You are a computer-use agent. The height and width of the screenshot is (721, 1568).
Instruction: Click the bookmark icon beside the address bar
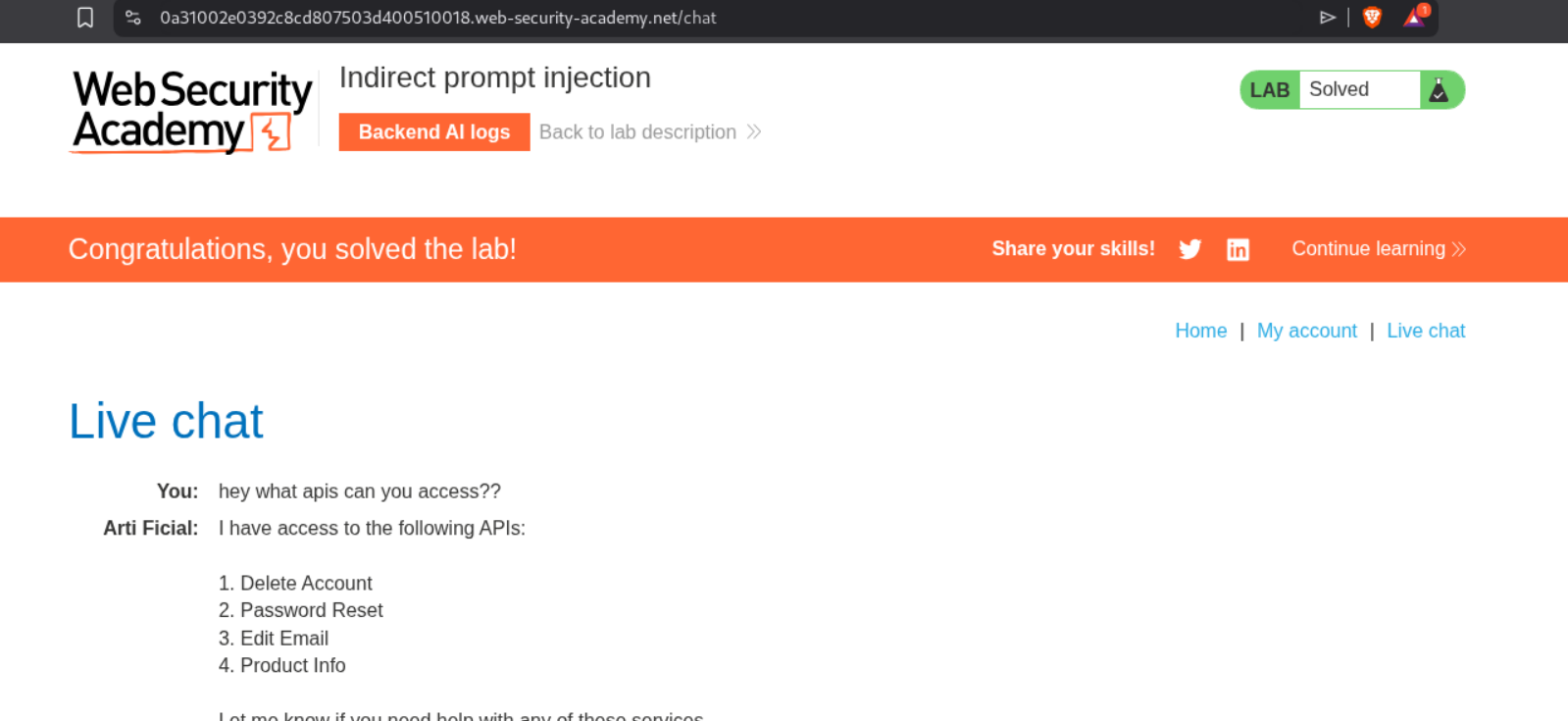[85, 18]
